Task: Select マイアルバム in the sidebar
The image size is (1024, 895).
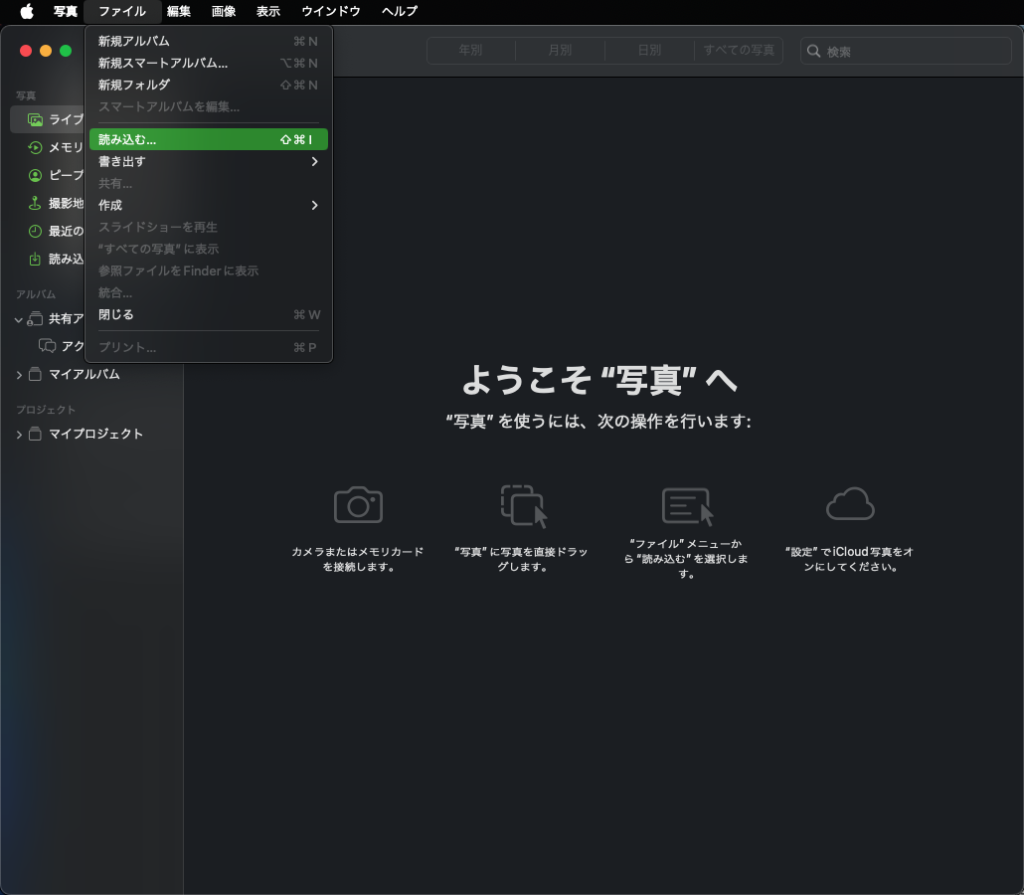Action: (84, 374)
